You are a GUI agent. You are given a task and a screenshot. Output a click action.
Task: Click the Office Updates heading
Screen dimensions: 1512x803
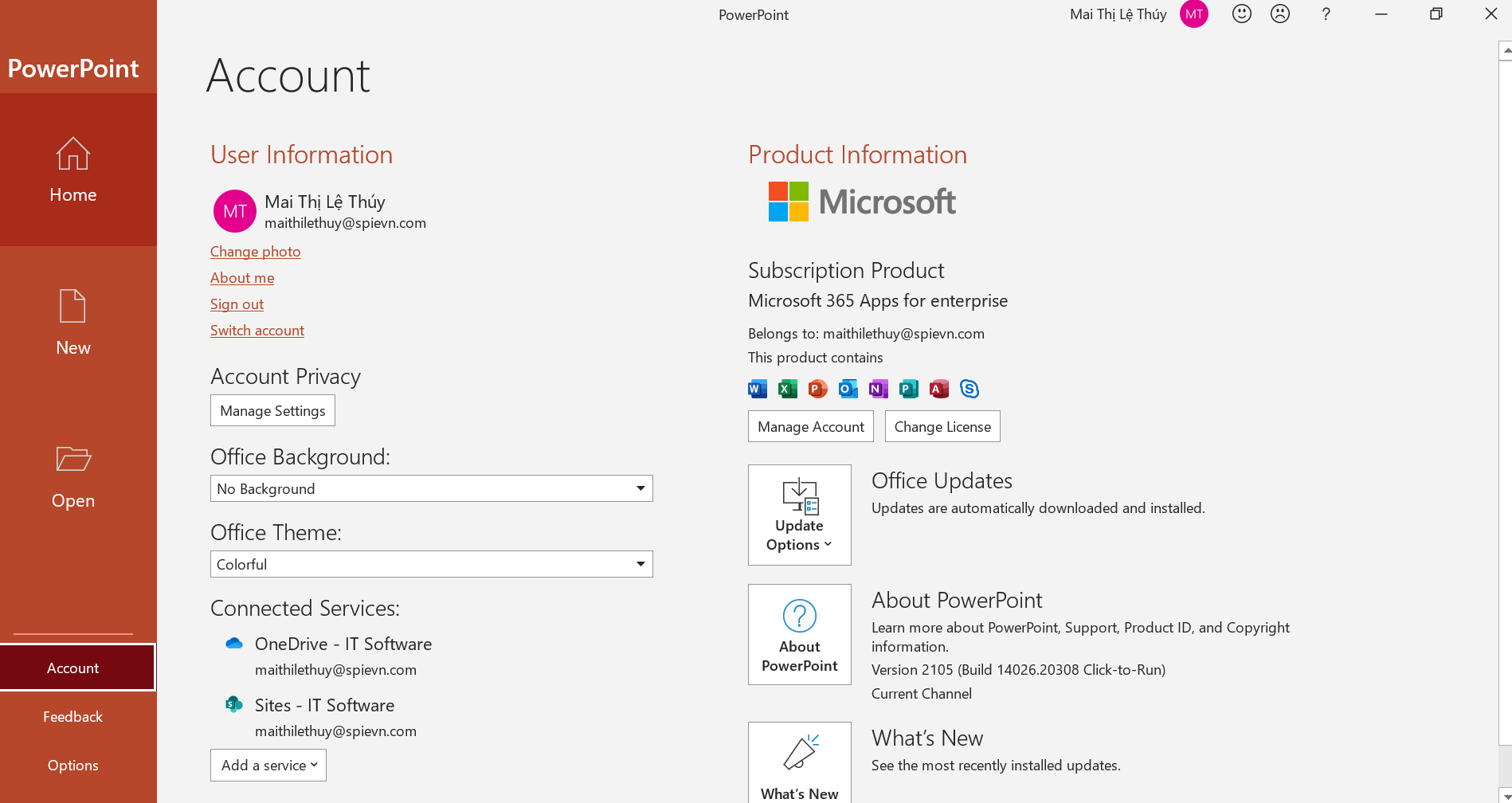[x=942, y=480]
